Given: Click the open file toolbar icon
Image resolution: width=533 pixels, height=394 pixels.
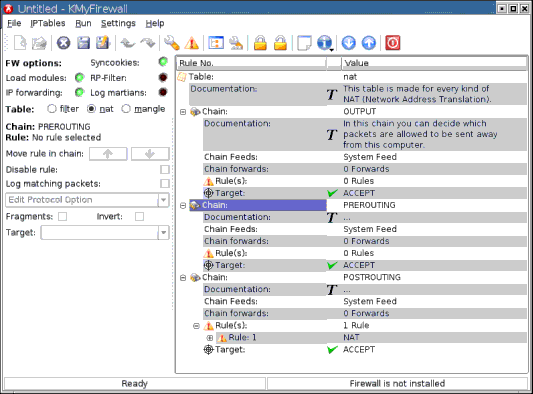Looking at the screenshot, I should pos(39,43).
